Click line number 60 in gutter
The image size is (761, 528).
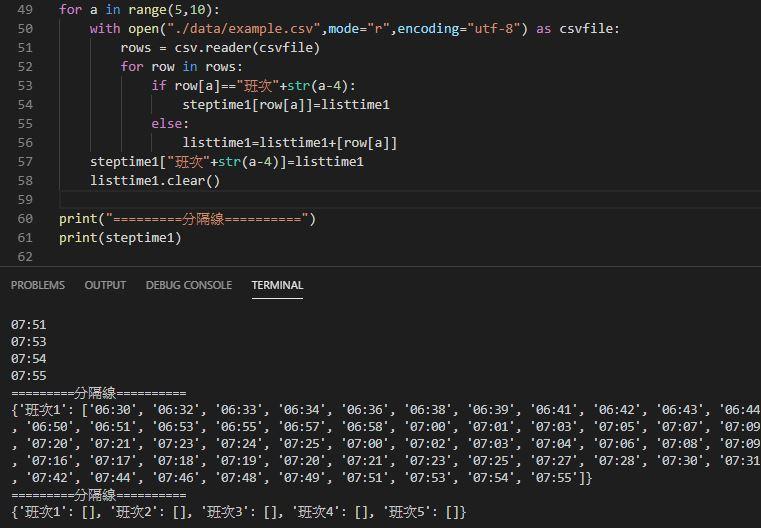click(x=25, y=219)
